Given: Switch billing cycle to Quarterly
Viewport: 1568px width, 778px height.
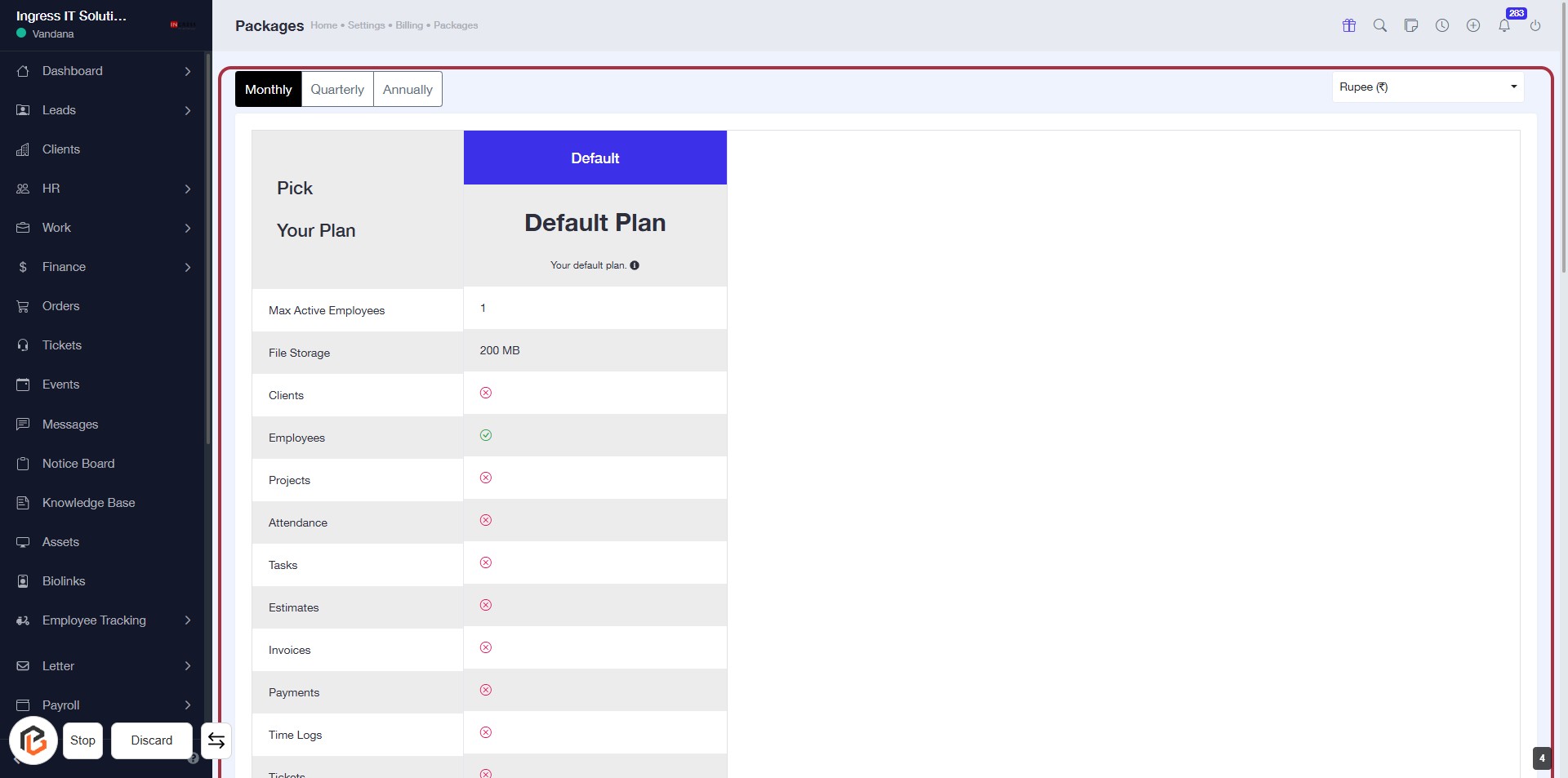Looking at the screenshot, I should click(337, 89).
